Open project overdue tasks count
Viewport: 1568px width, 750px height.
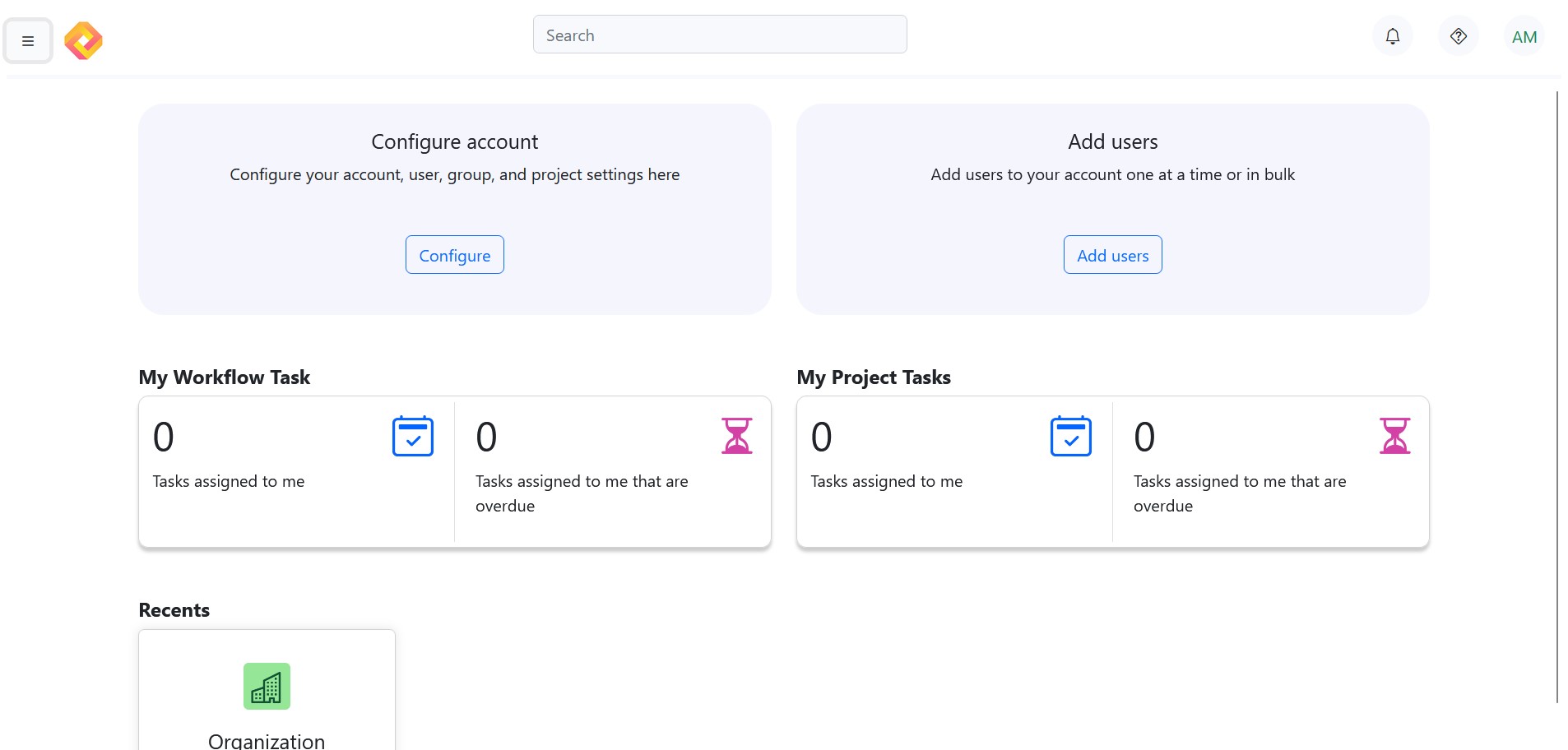point(1144,437)
